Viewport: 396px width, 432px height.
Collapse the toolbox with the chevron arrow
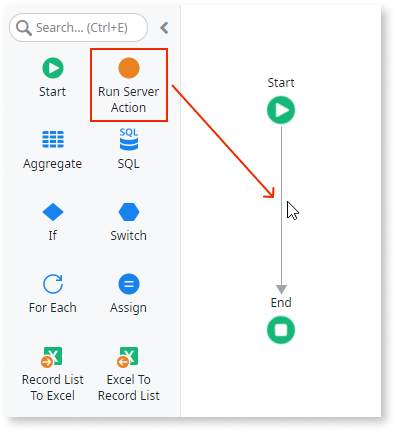coord(164,28)
